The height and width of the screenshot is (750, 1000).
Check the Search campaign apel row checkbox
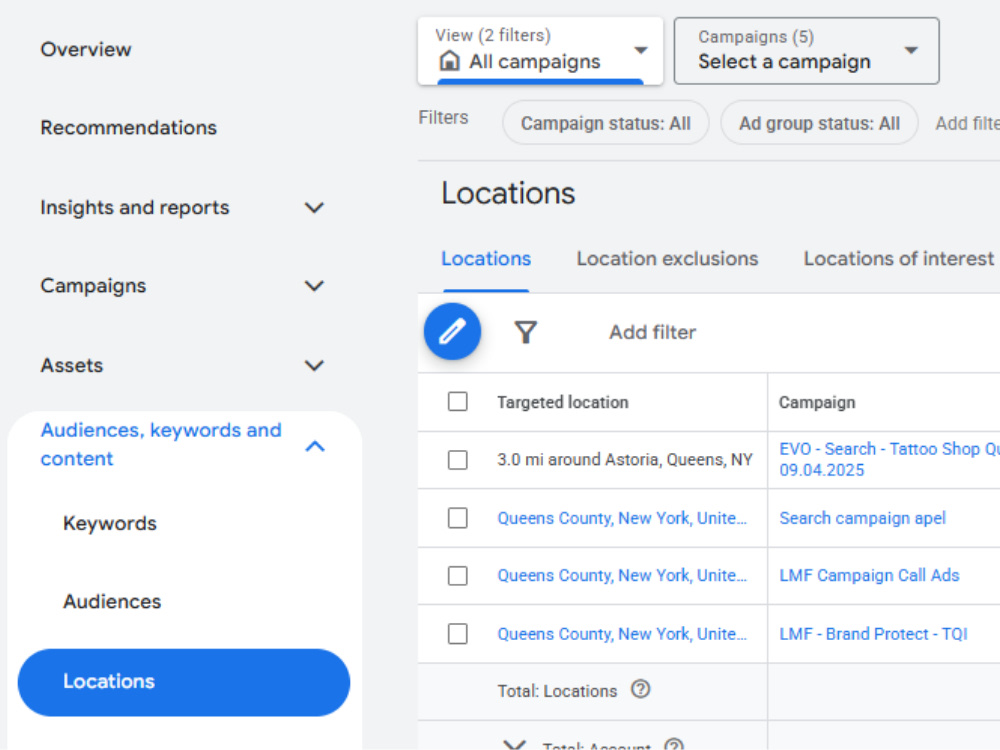click(x=457, y=518)
